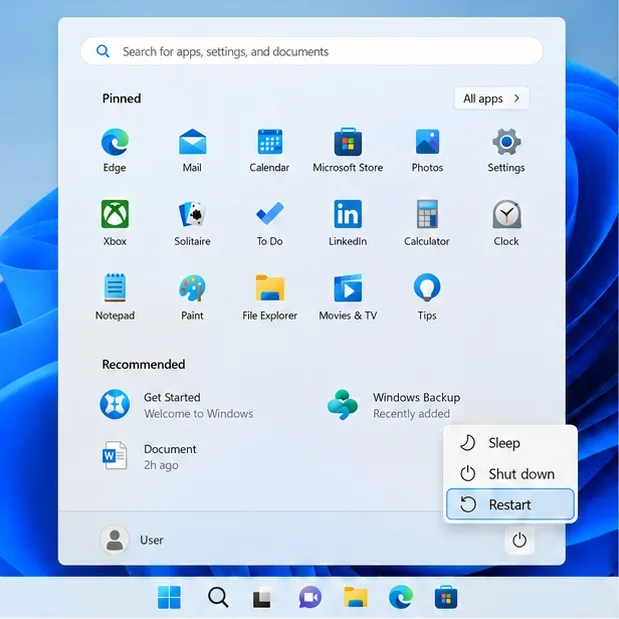Open the Solitaire game
The width and height of the screenshot is (619, 619).
[x=192, y=223]
